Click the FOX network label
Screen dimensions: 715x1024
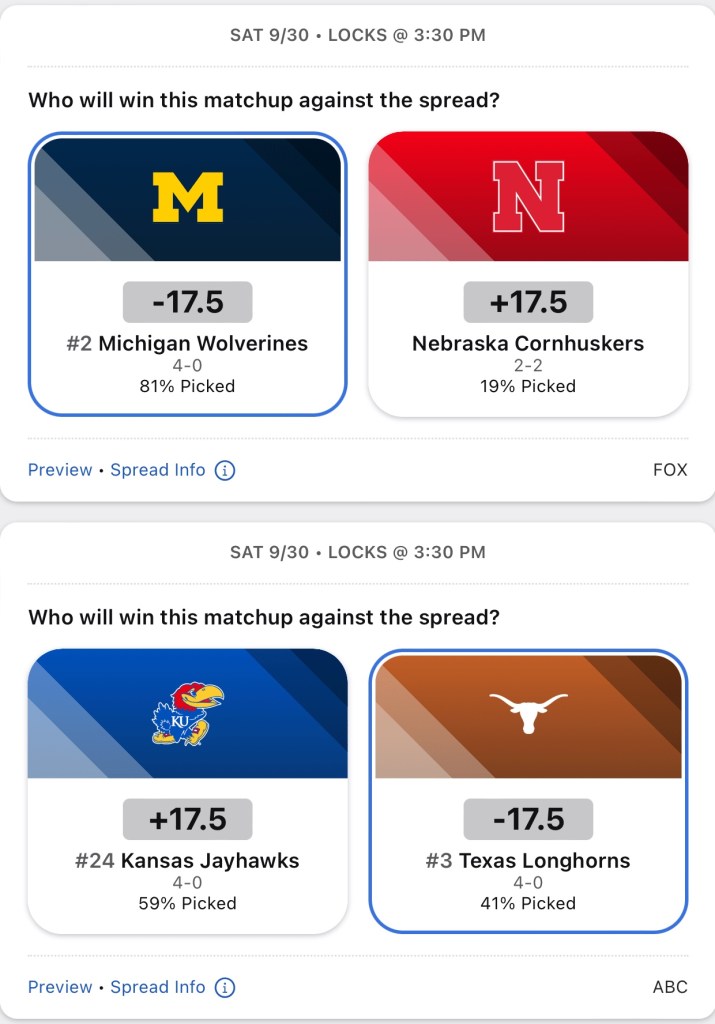[x=669, y=470]
